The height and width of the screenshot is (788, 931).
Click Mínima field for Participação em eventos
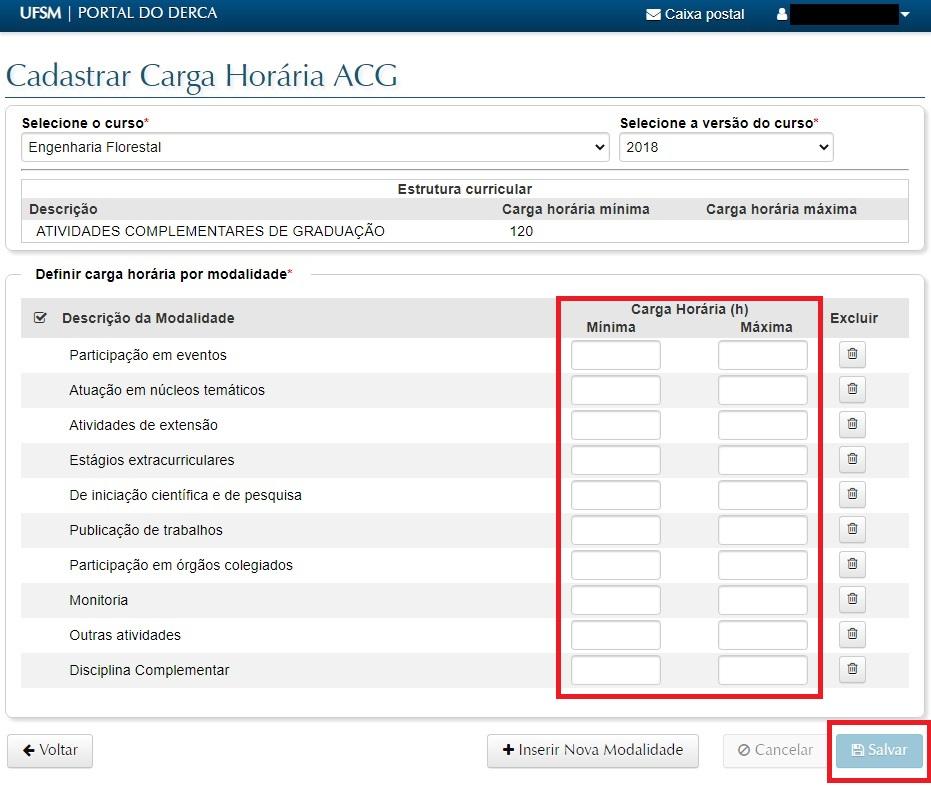616,355
